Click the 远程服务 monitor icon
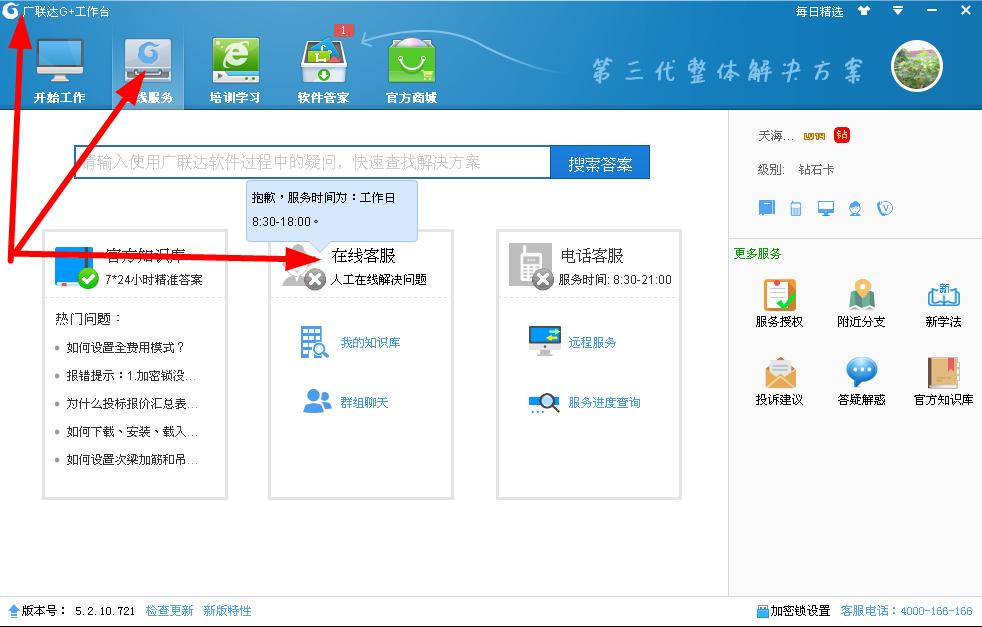Screen dimensions: 982x627 544,341
